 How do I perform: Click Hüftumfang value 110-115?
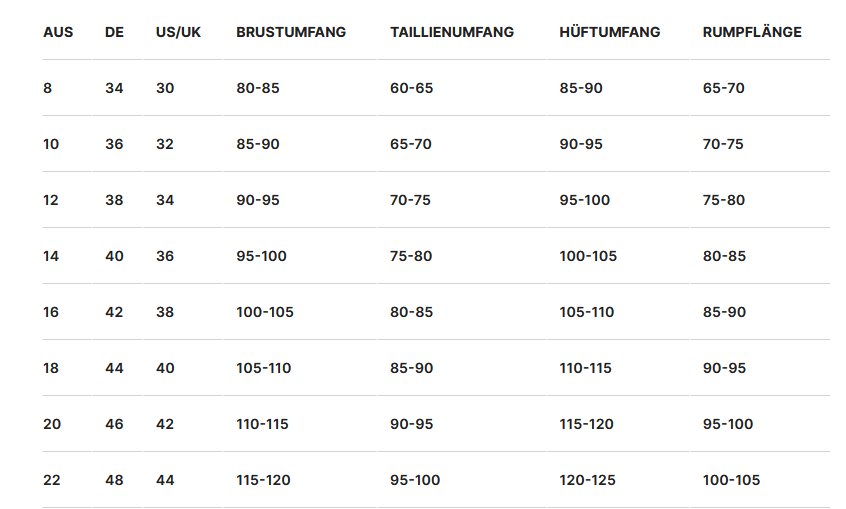[586, 368]
